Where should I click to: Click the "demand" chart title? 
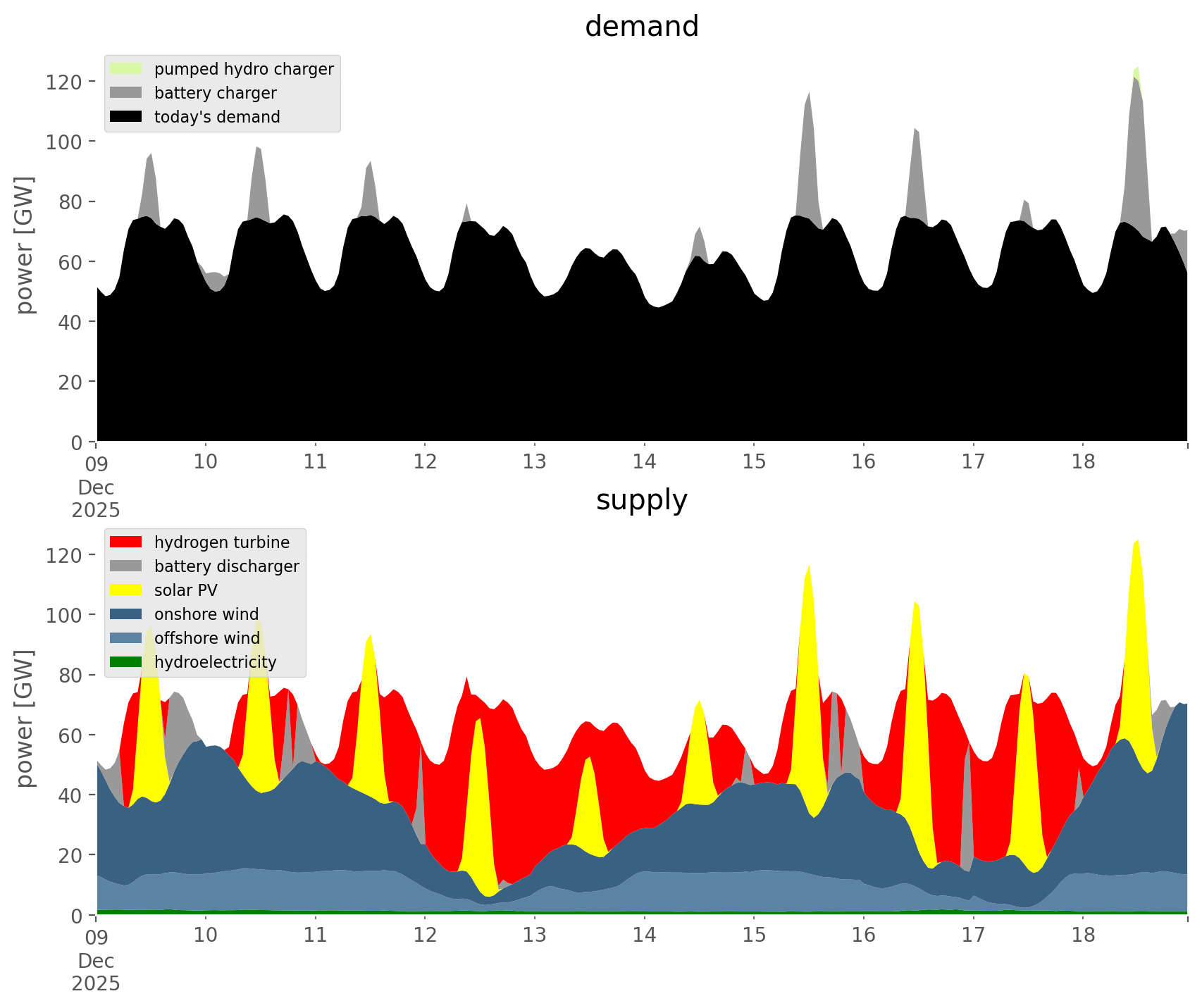(x=641, y=27)
